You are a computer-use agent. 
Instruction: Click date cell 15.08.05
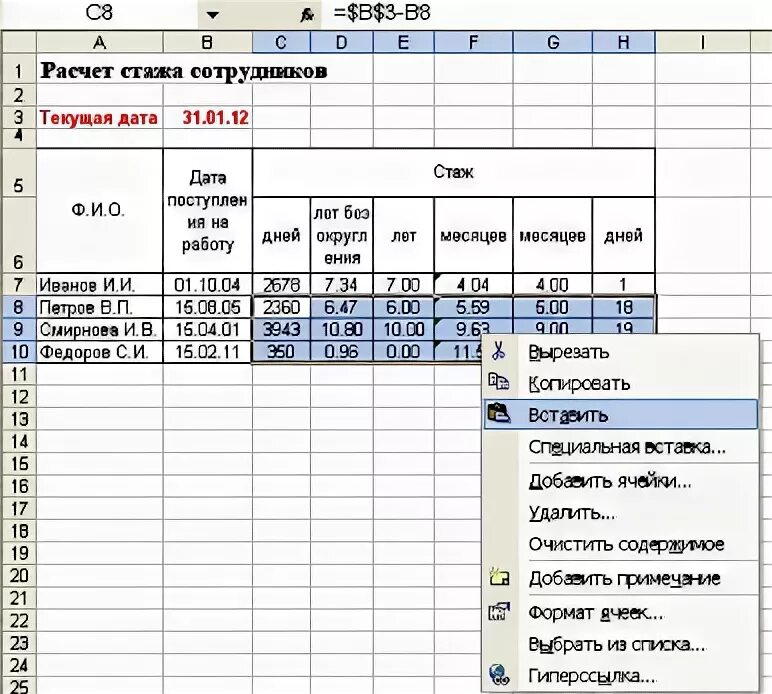click(207, 307)
